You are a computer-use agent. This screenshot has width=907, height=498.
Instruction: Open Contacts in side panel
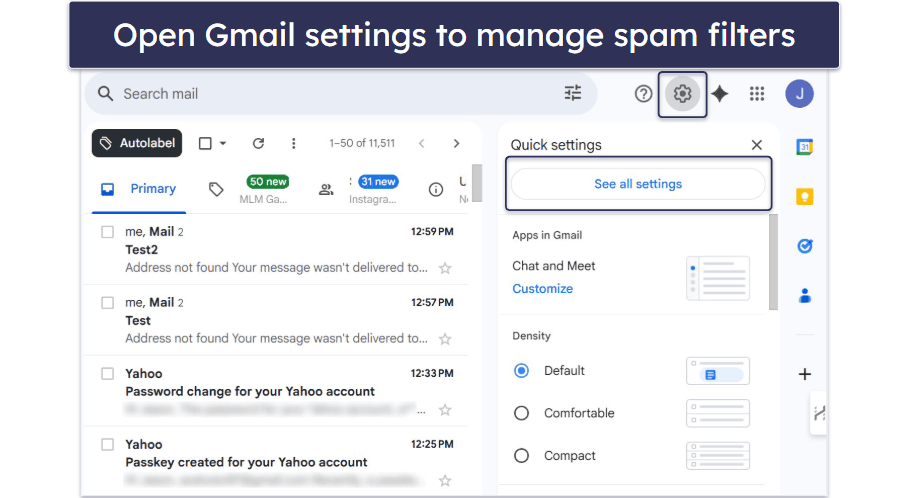coord(805,296)
